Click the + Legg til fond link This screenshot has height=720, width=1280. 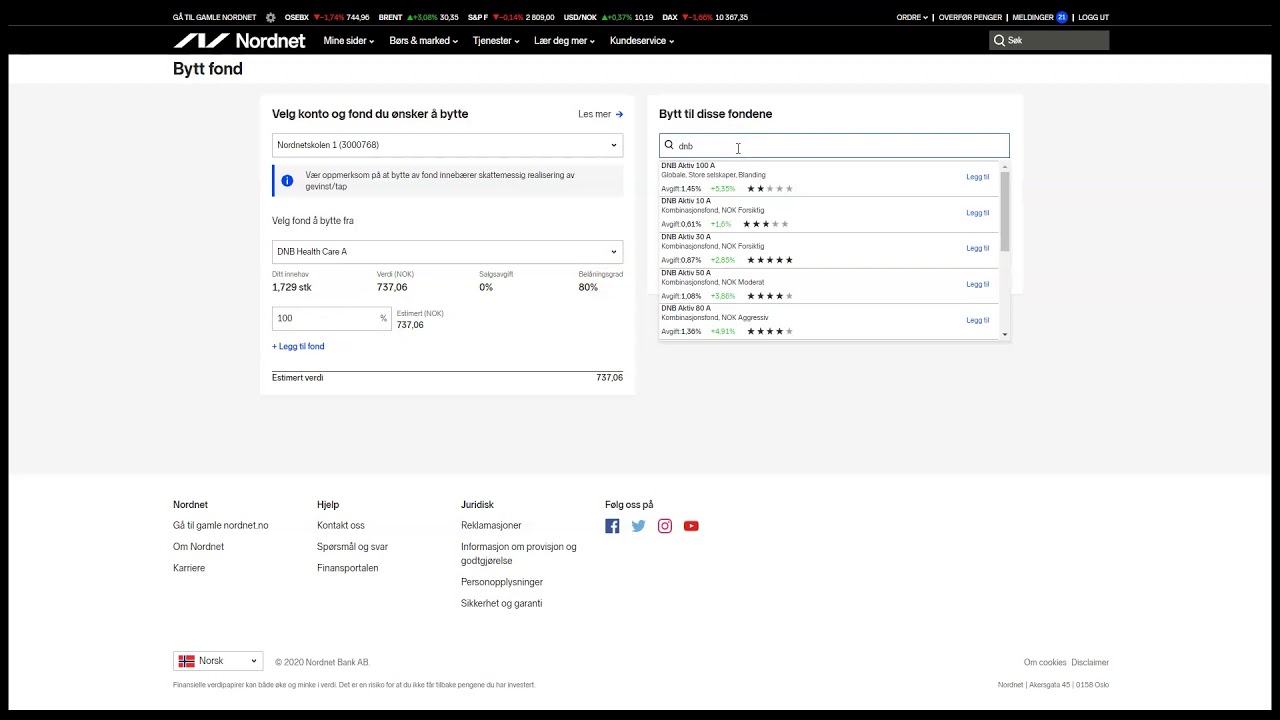point(298,346)
